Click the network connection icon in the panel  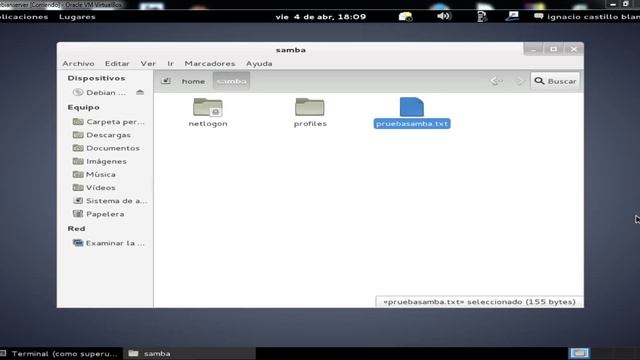[511, 16]
